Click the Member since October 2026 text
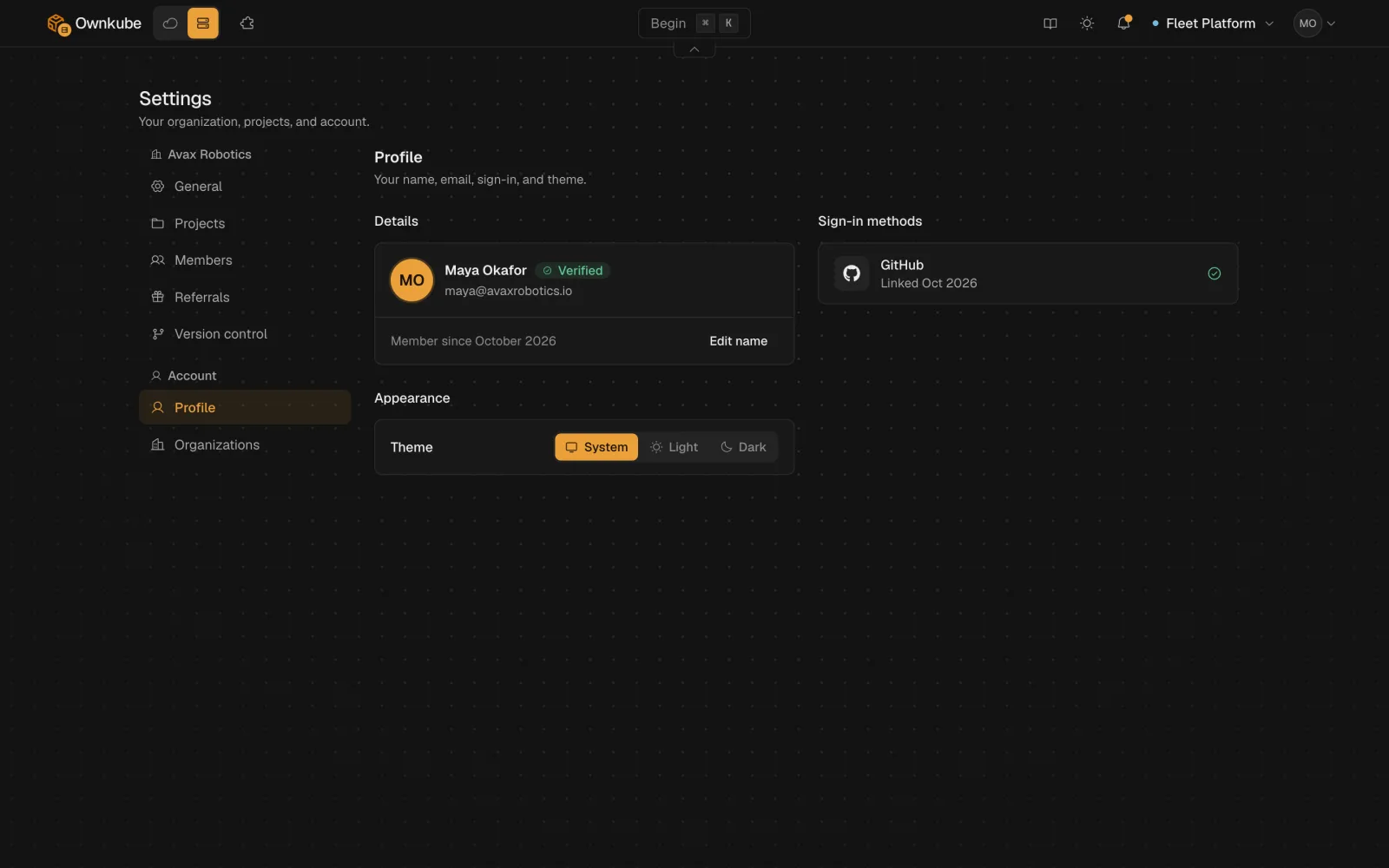This screenshot has height=868, width=1389. click(473, 341)
